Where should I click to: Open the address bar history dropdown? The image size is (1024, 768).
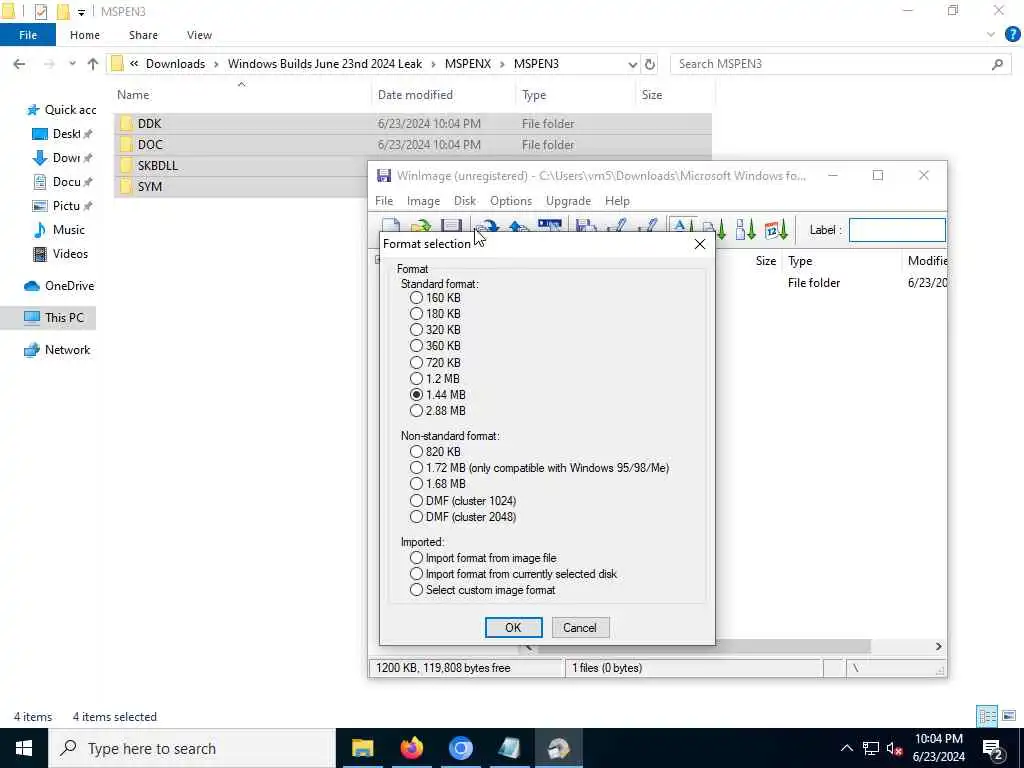[632, 64]
